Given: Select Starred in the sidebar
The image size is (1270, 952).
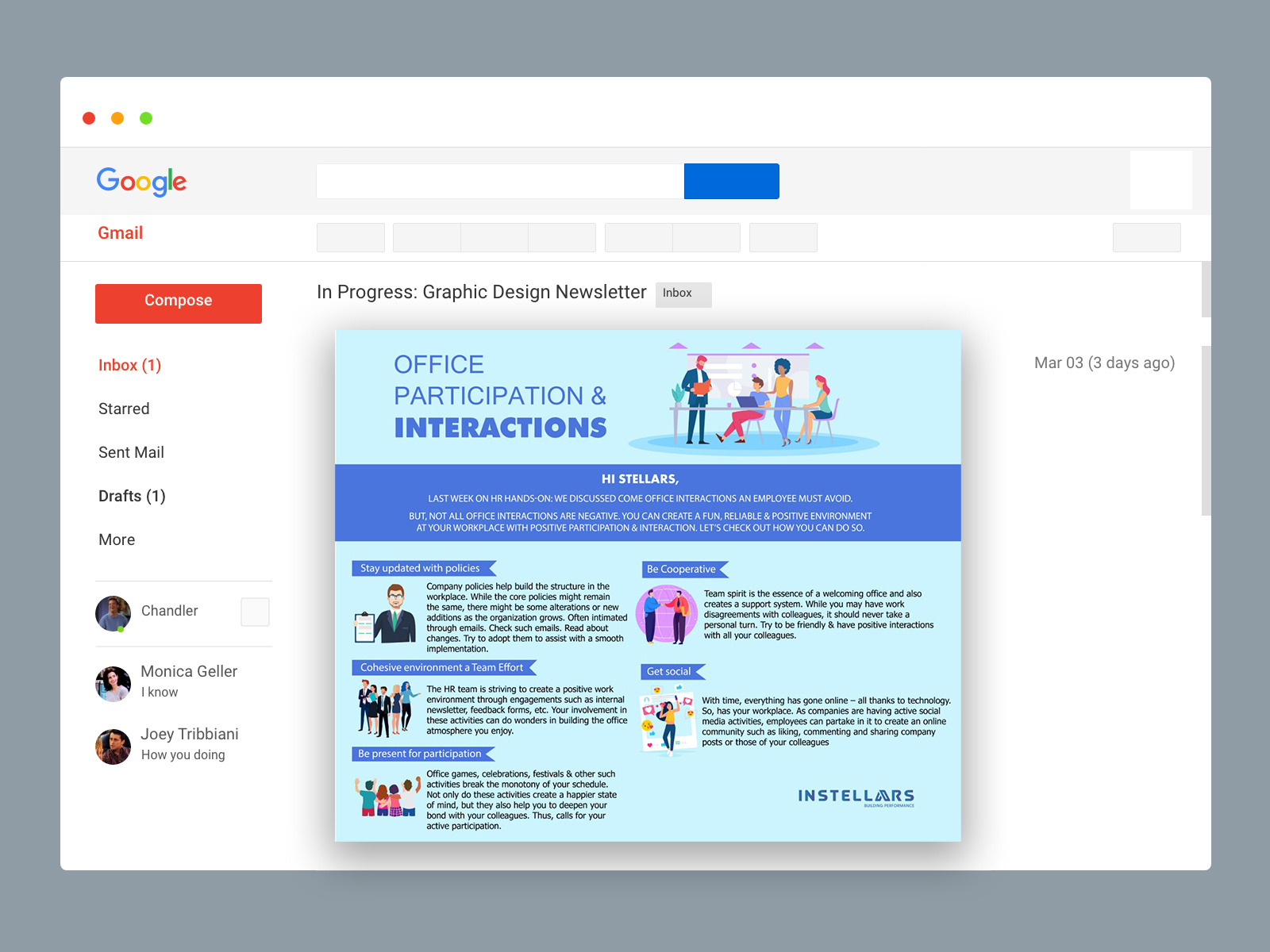Looking at the screenshot, I should tap(124, 409).
